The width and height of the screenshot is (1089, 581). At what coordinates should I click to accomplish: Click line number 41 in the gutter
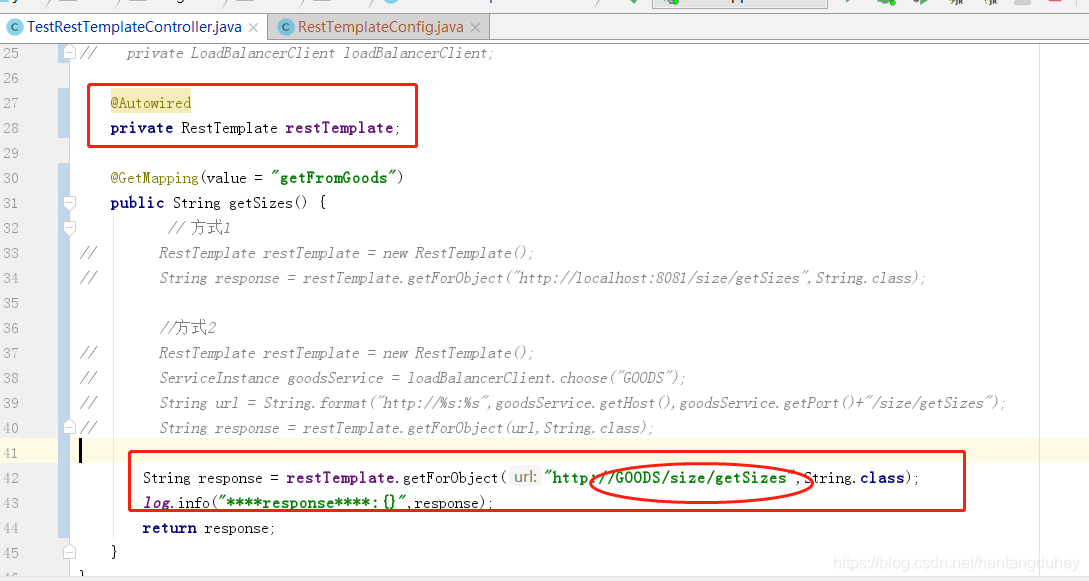10,453
